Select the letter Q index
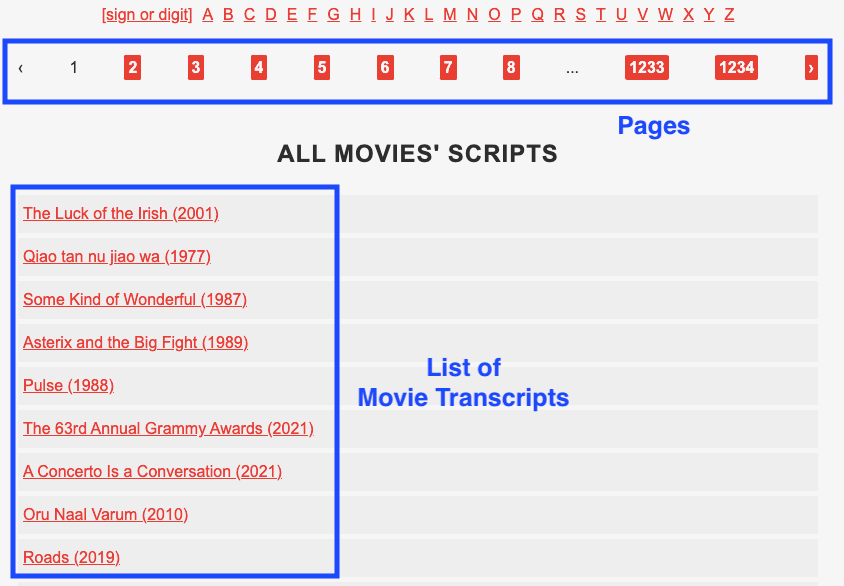This screenshot has width=844, height=586. coord(537,14)
